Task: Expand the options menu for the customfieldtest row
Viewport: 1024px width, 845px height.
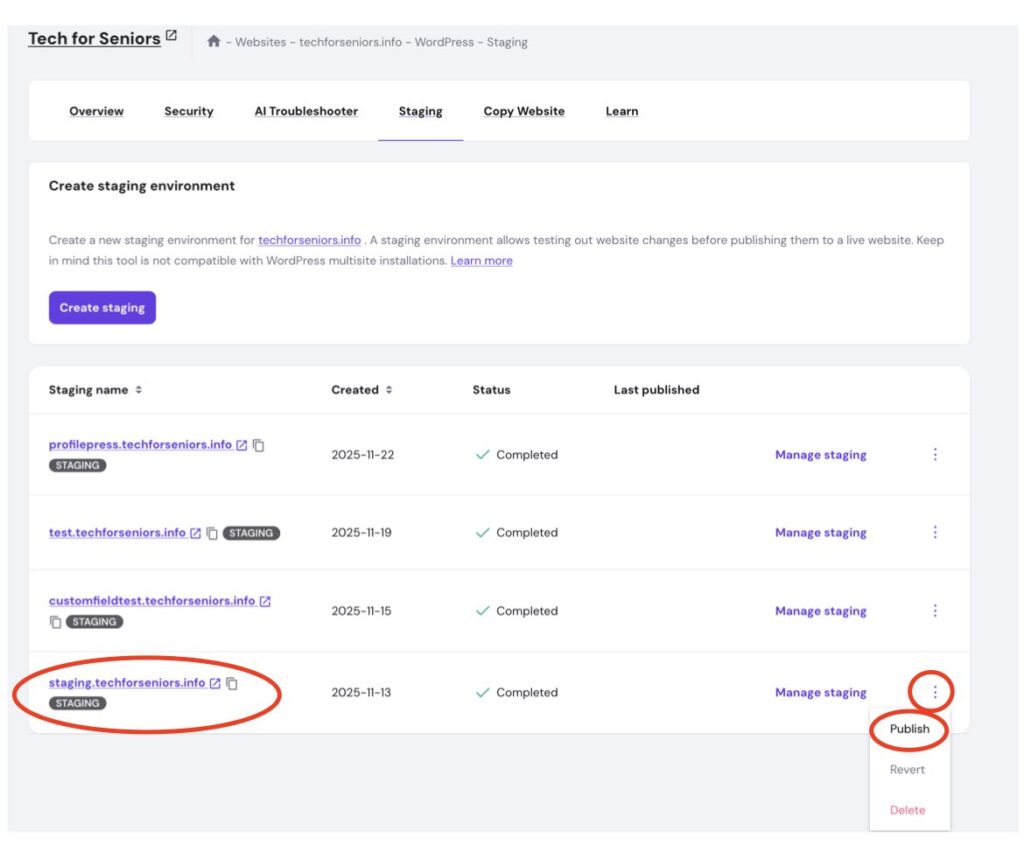Action: pos(935,611)
